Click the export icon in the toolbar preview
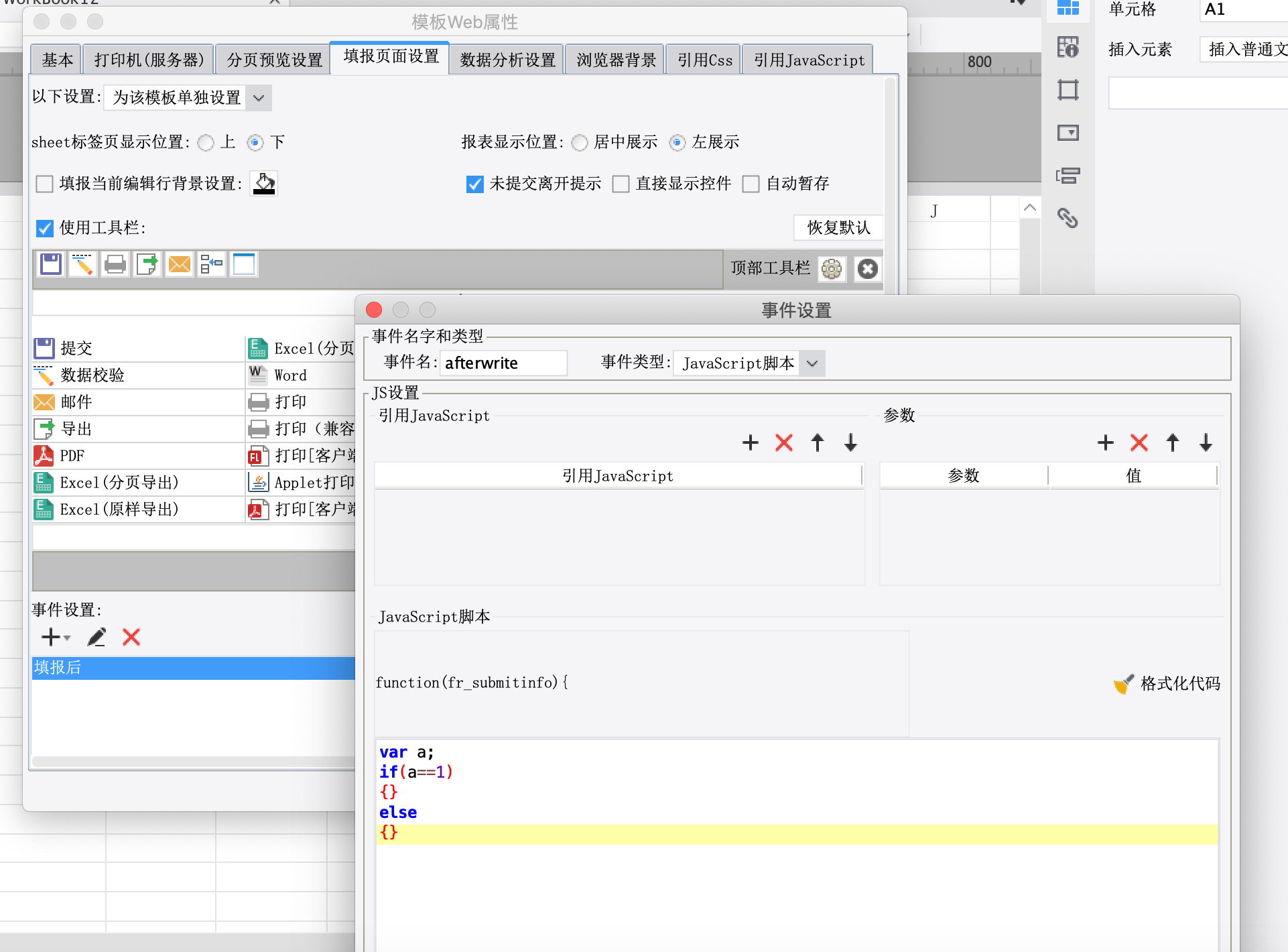Viewport: 1288px width, 952px height. (147, 264)
